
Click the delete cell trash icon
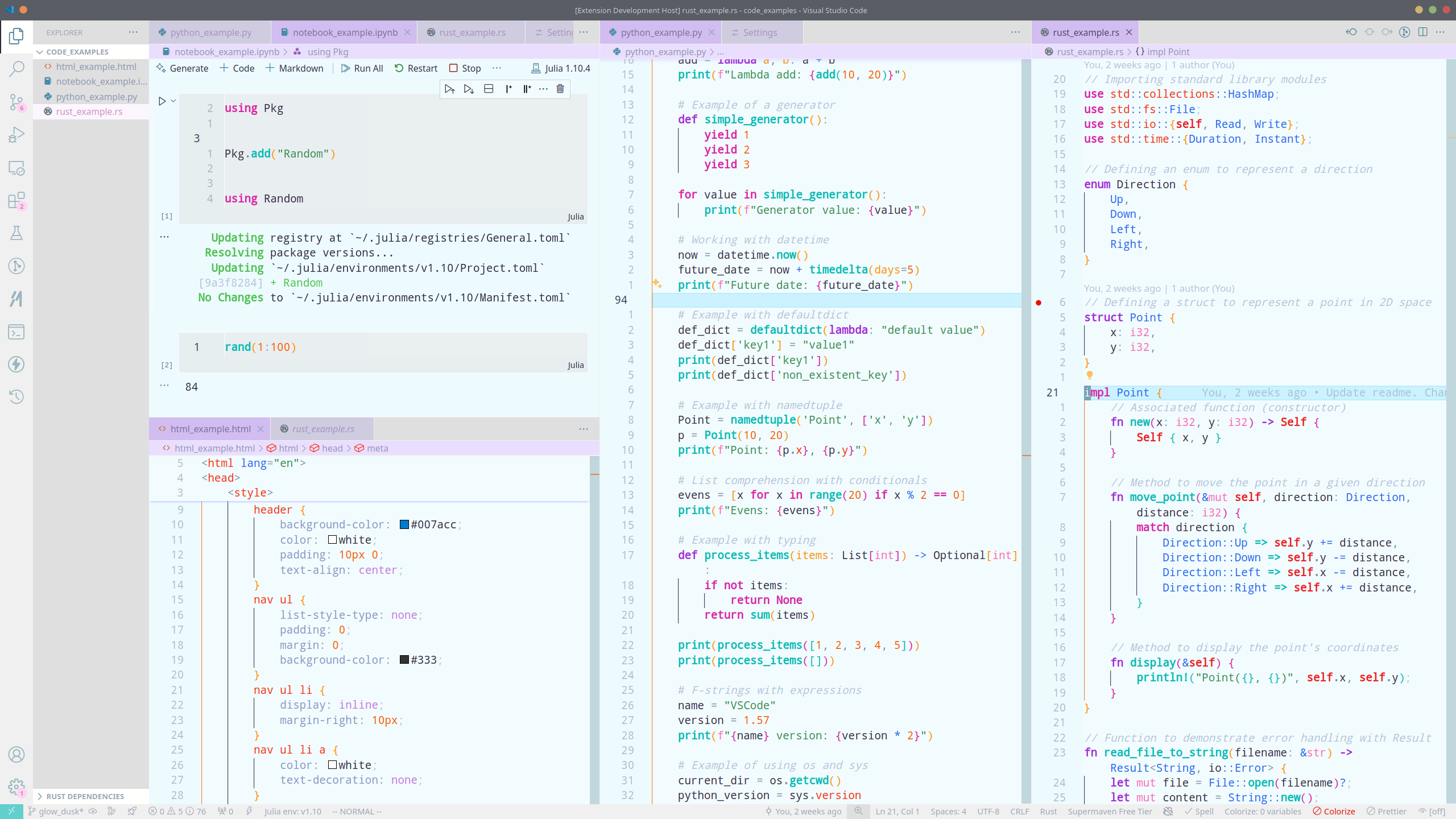(x=560, y=89)
